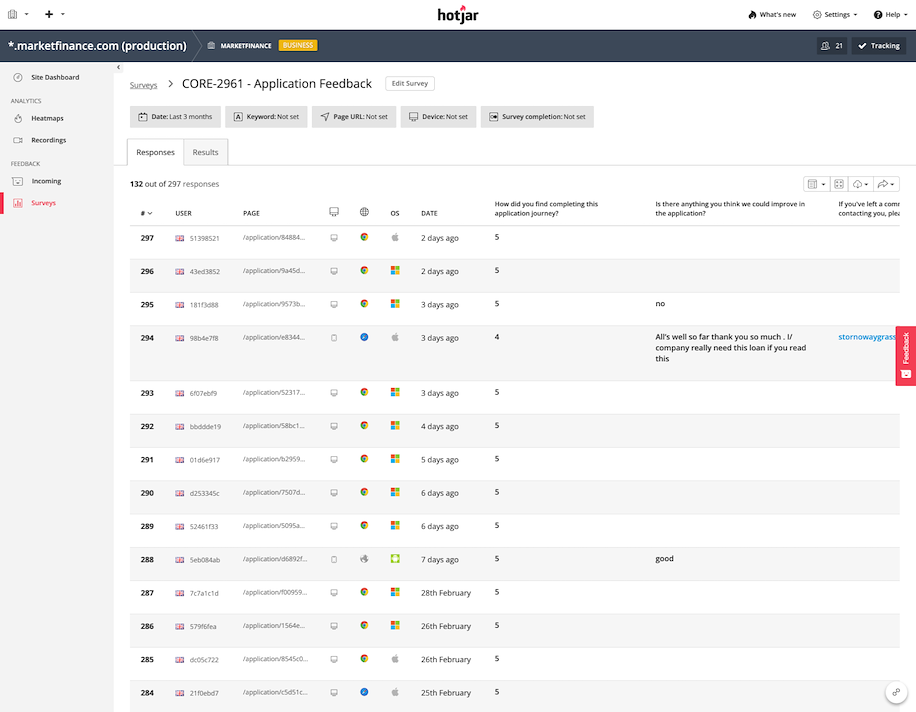The image size is (916, 712).
Task: Click the mobile device icon in row 294
Action: pos(334,338)
